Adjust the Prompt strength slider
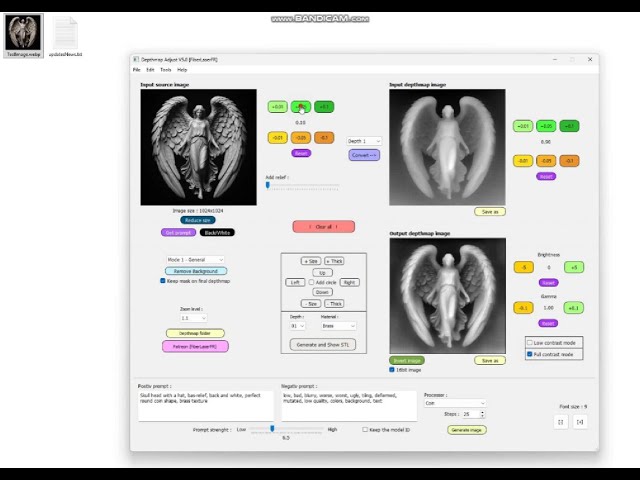 [272, 429]
